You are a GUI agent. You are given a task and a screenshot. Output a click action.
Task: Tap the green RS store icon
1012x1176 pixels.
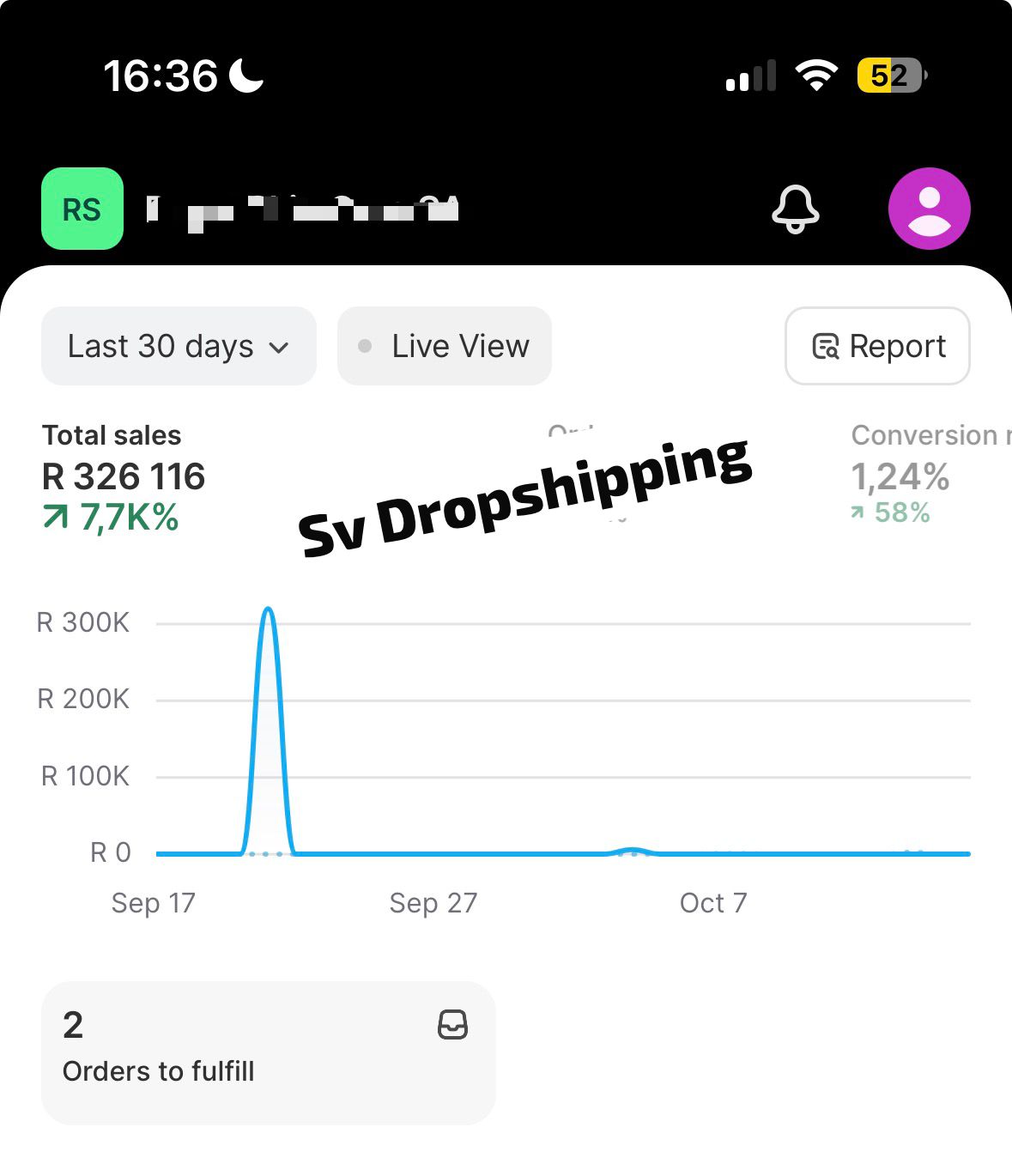82,209
